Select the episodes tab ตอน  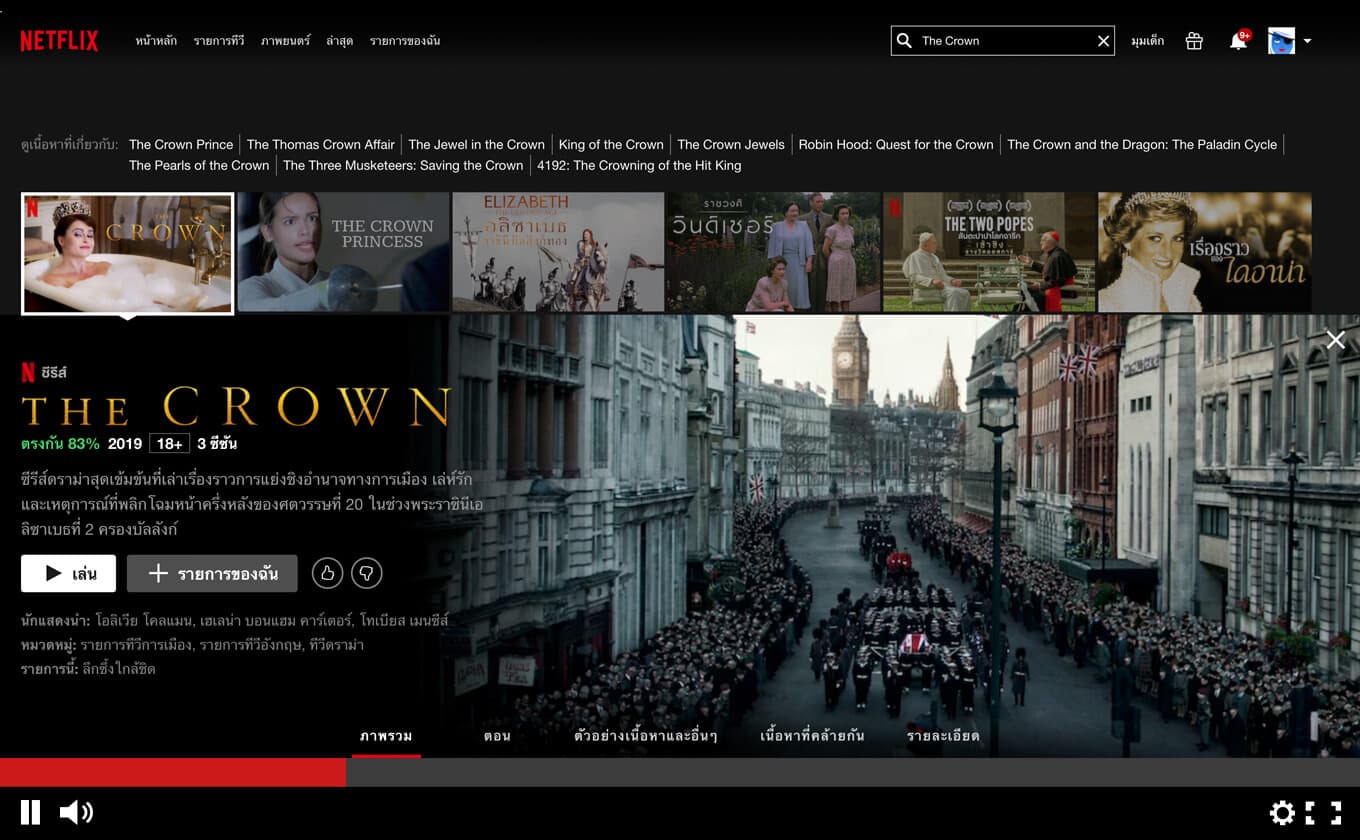click(x=497, y=736)
